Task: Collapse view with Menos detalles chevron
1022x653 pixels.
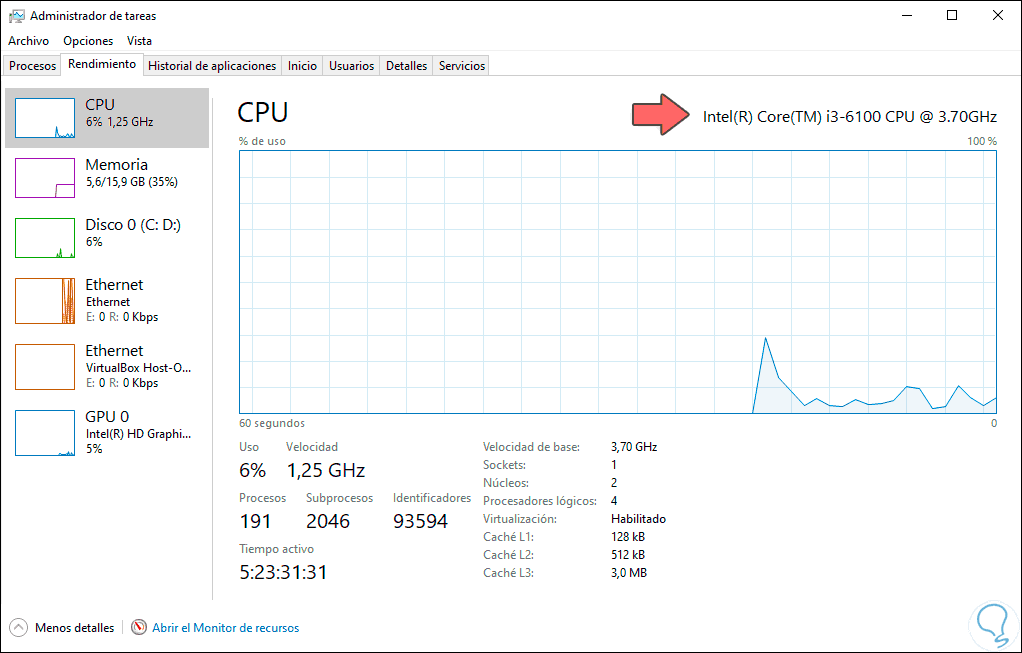Action: (x=19, y=628)
